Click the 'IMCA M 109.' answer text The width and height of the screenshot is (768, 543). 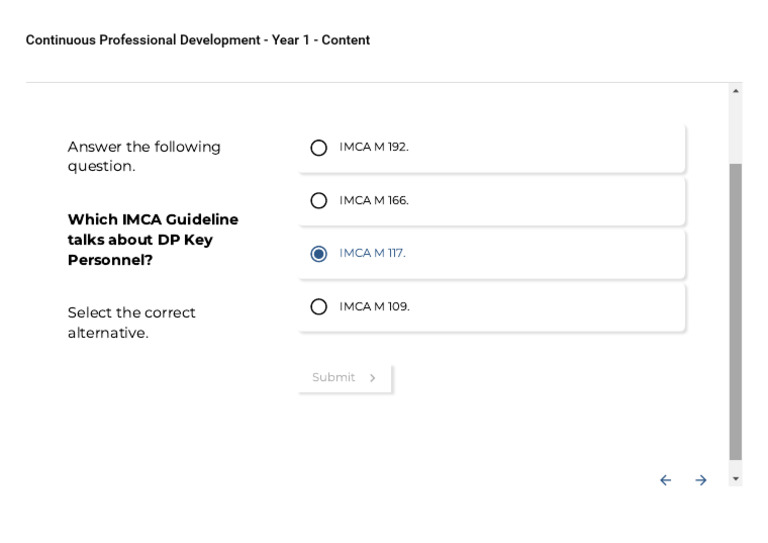[374, 306]
